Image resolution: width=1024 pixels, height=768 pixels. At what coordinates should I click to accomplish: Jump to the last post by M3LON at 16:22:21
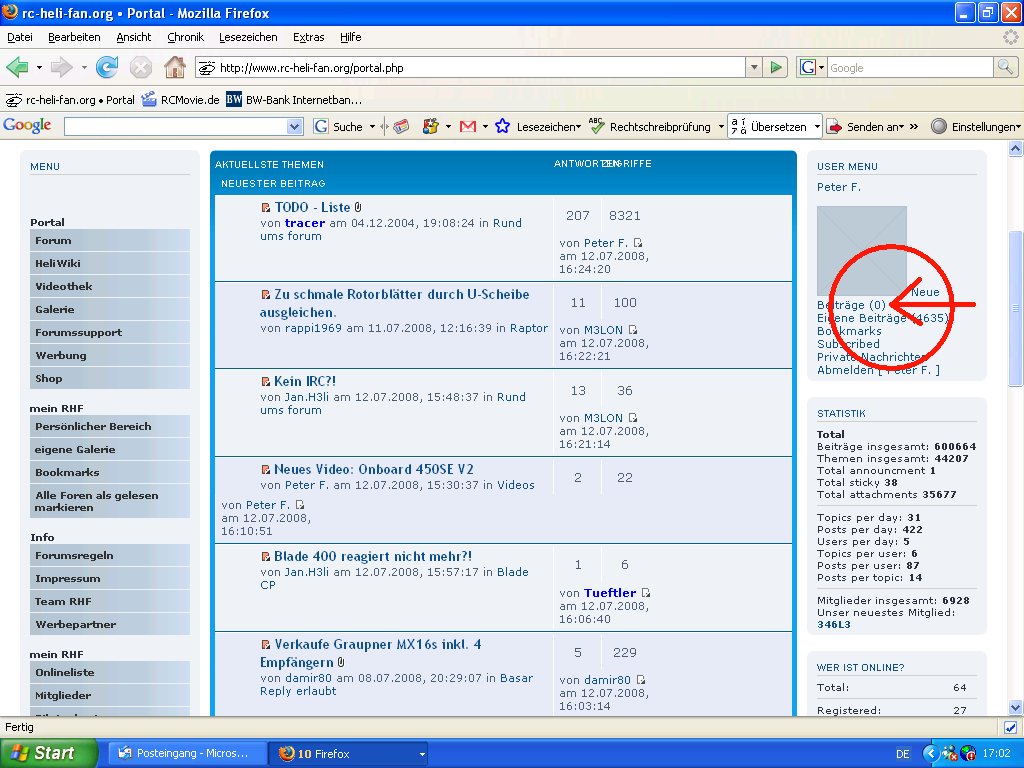pos(632,330)
